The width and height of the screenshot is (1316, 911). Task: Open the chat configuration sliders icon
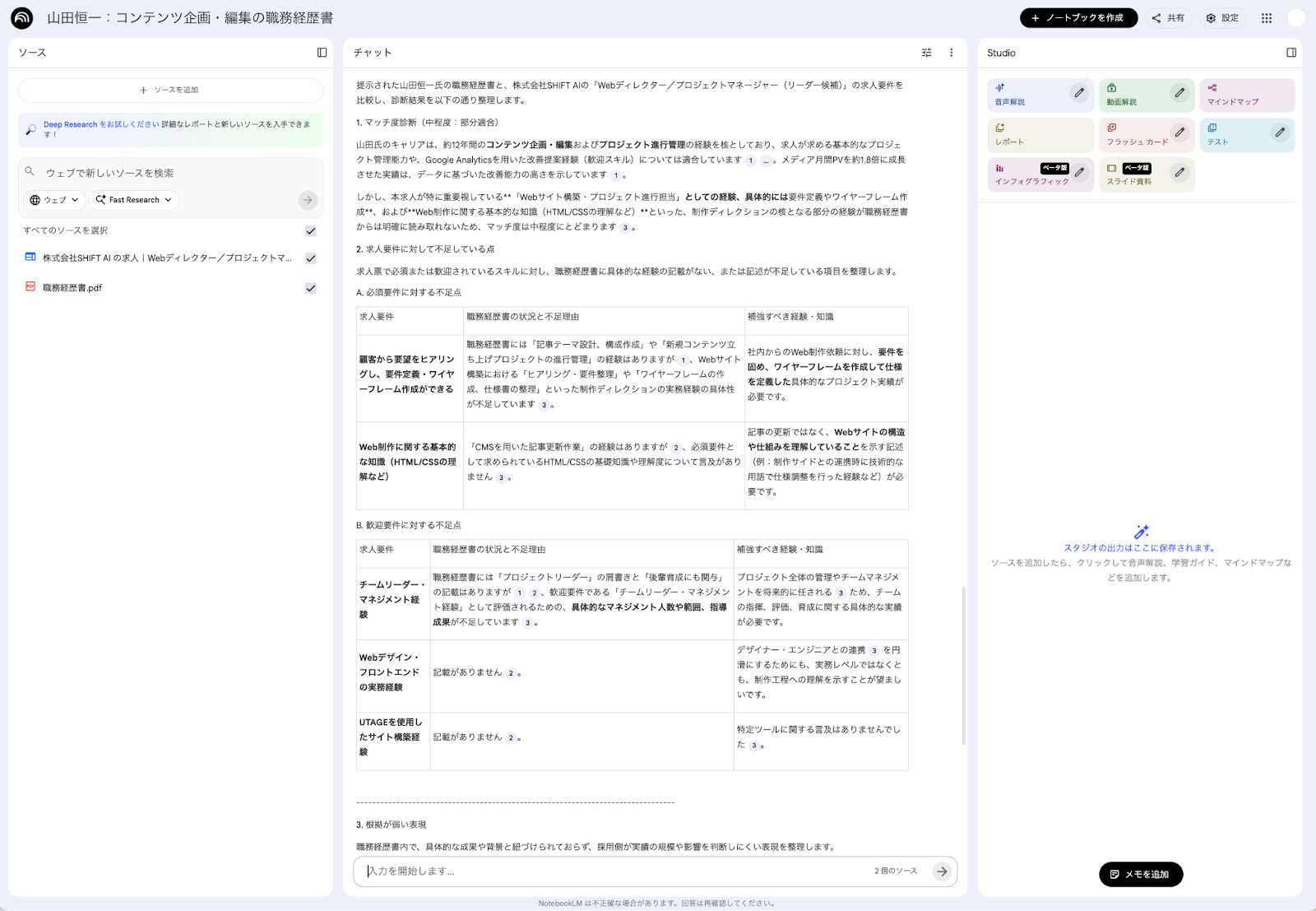[926, 52]
